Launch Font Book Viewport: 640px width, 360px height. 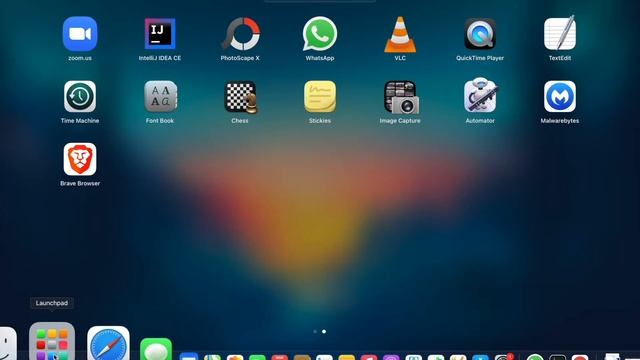160,96
